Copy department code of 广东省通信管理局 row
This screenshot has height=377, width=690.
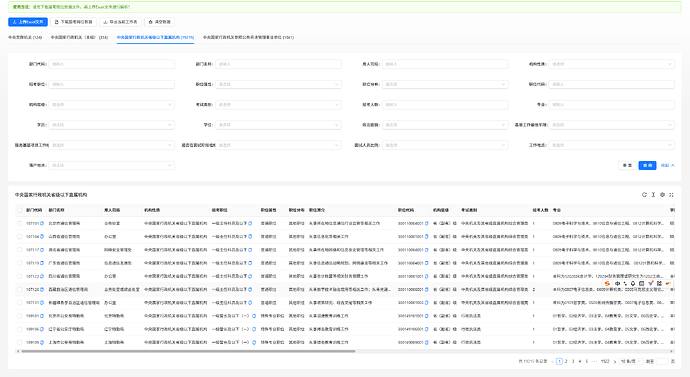(x=42, y=263)
